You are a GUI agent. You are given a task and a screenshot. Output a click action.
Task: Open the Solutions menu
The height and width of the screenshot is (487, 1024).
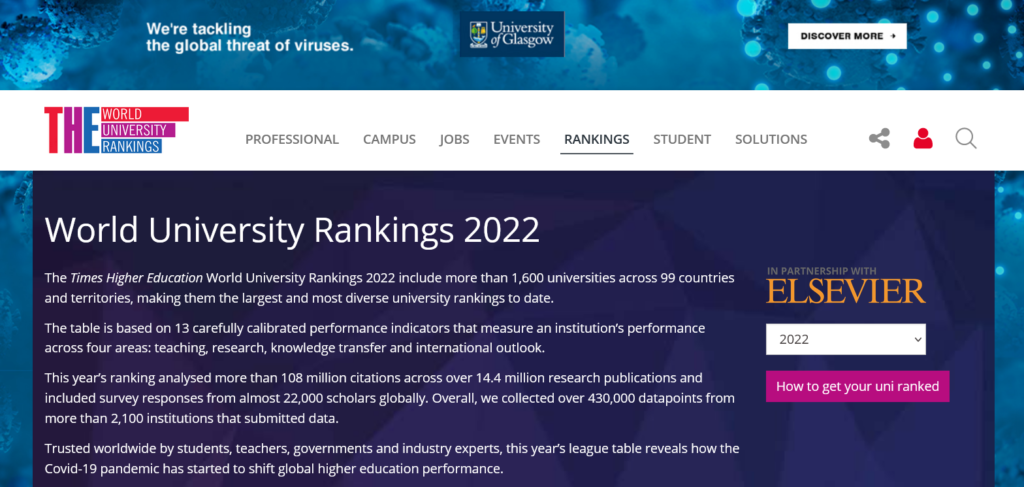(x=771, y=139)
